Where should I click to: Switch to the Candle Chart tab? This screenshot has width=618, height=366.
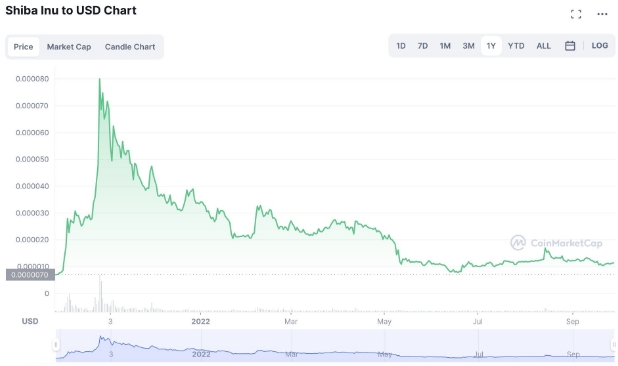pyautogui.click(x=130, y=47)
